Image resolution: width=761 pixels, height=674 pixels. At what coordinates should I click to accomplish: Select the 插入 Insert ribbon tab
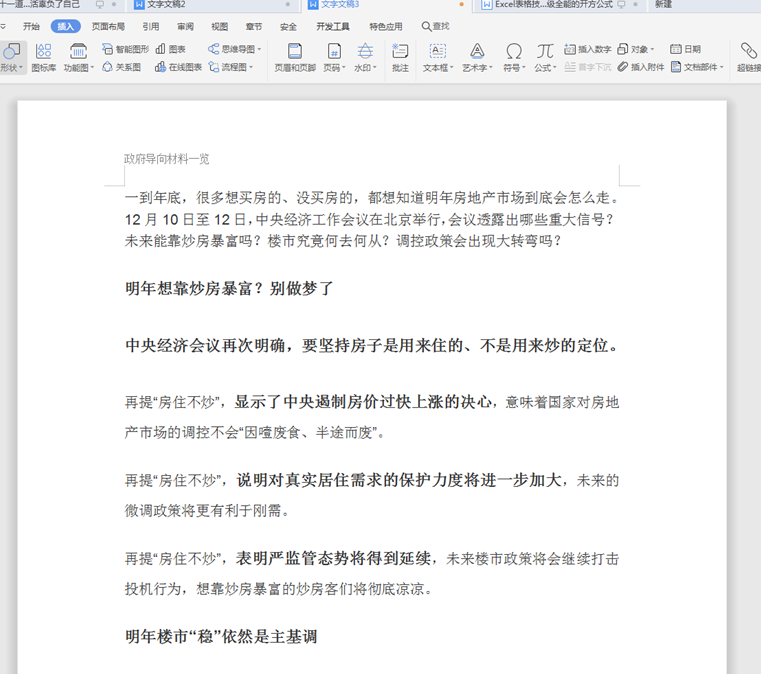pyautogui.click(x=66, y=26)
